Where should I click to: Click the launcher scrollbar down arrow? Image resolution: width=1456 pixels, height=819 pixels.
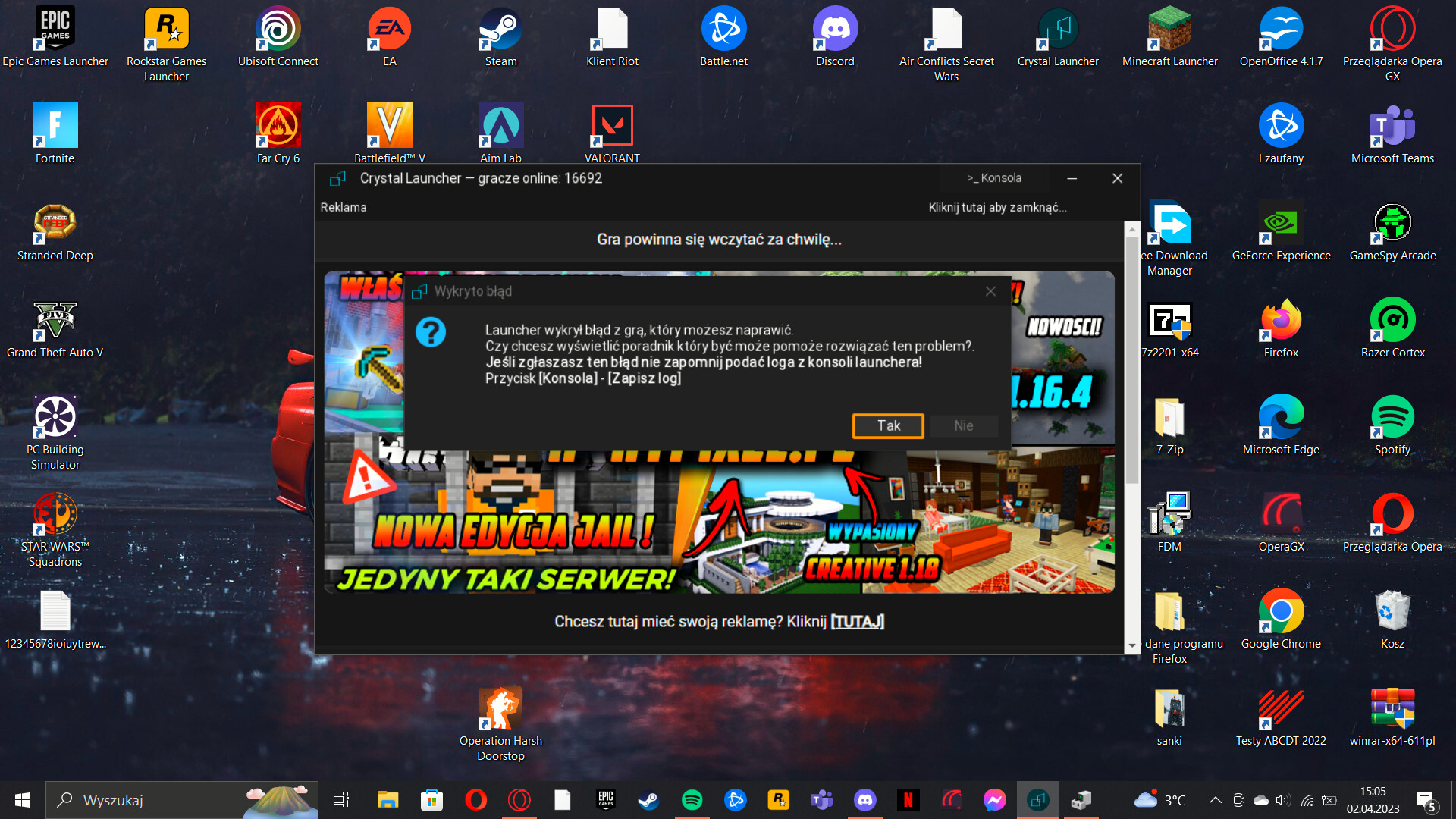pos(1131,646)
